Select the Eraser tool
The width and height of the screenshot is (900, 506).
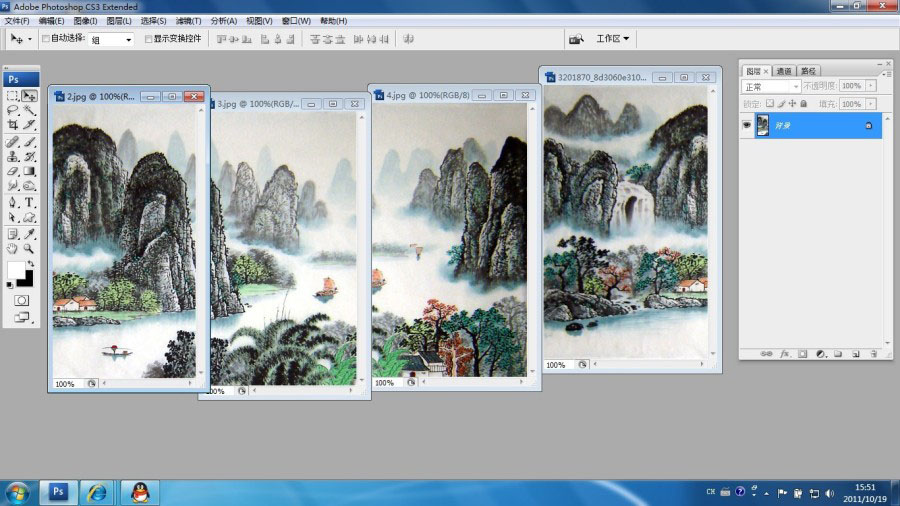[13, 171]
